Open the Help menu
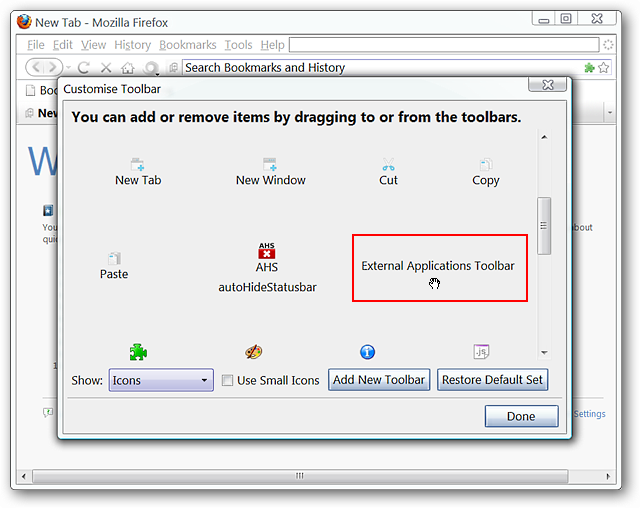 coord(272,44)
